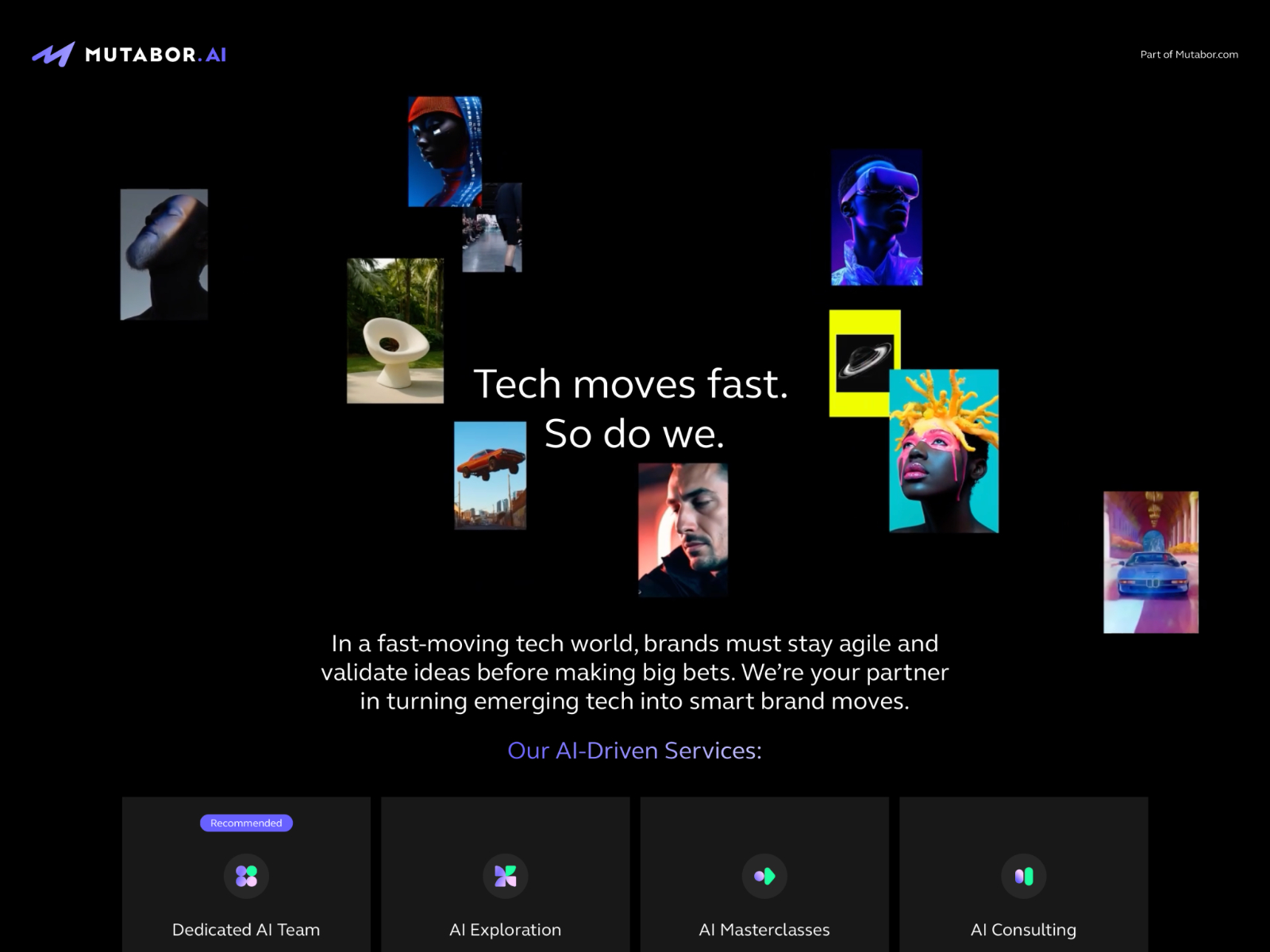Screen dimensions: 1270x952
Task: Open the AI Masterclasses service label
Action: pos(764,930)
